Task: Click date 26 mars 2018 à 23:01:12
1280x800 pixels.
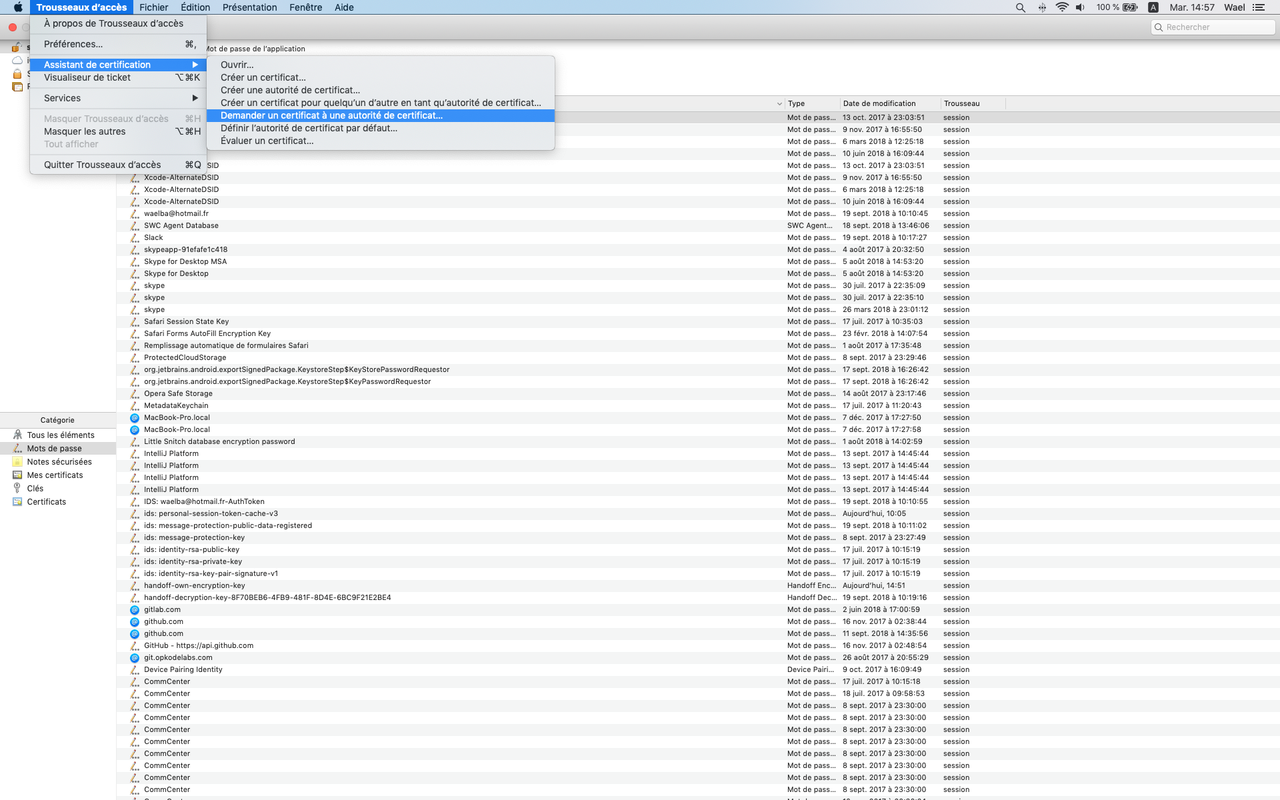Action: 885,309
